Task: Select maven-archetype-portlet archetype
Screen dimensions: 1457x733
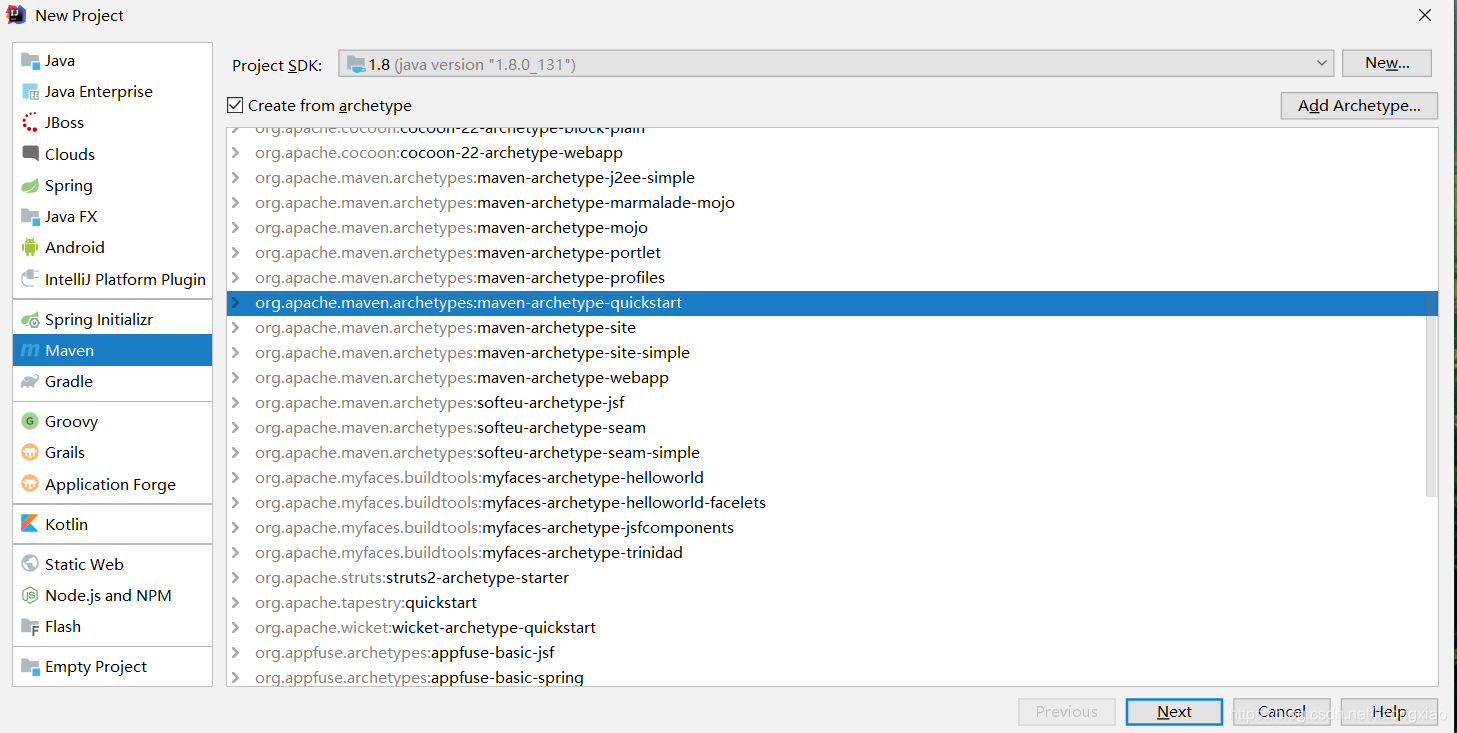Action: [x=832, y=252]
